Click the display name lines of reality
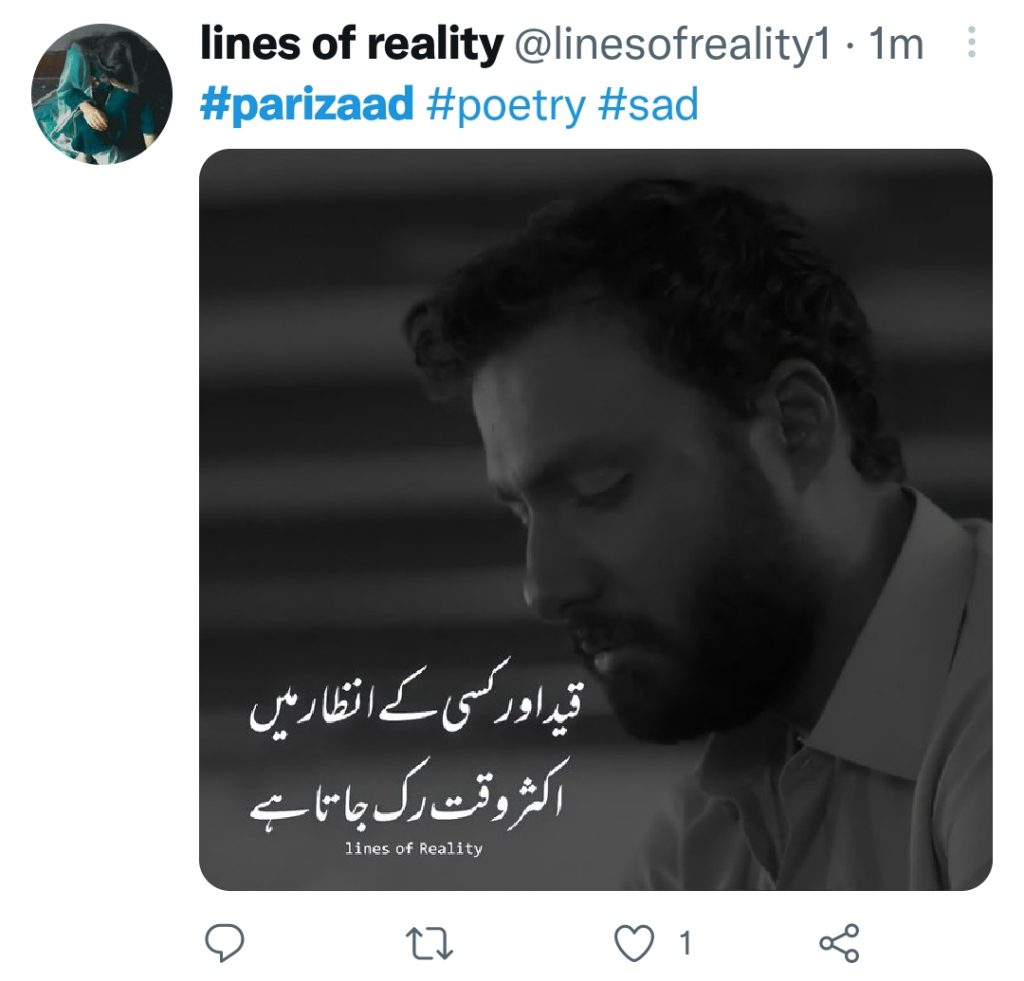 click(352, 44)
